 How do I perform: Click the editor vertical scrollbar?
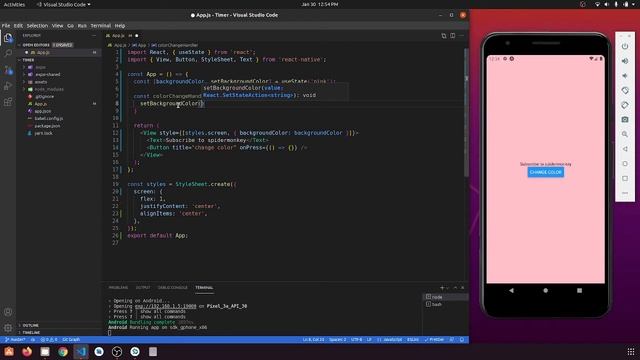click(x=466, y=113)
